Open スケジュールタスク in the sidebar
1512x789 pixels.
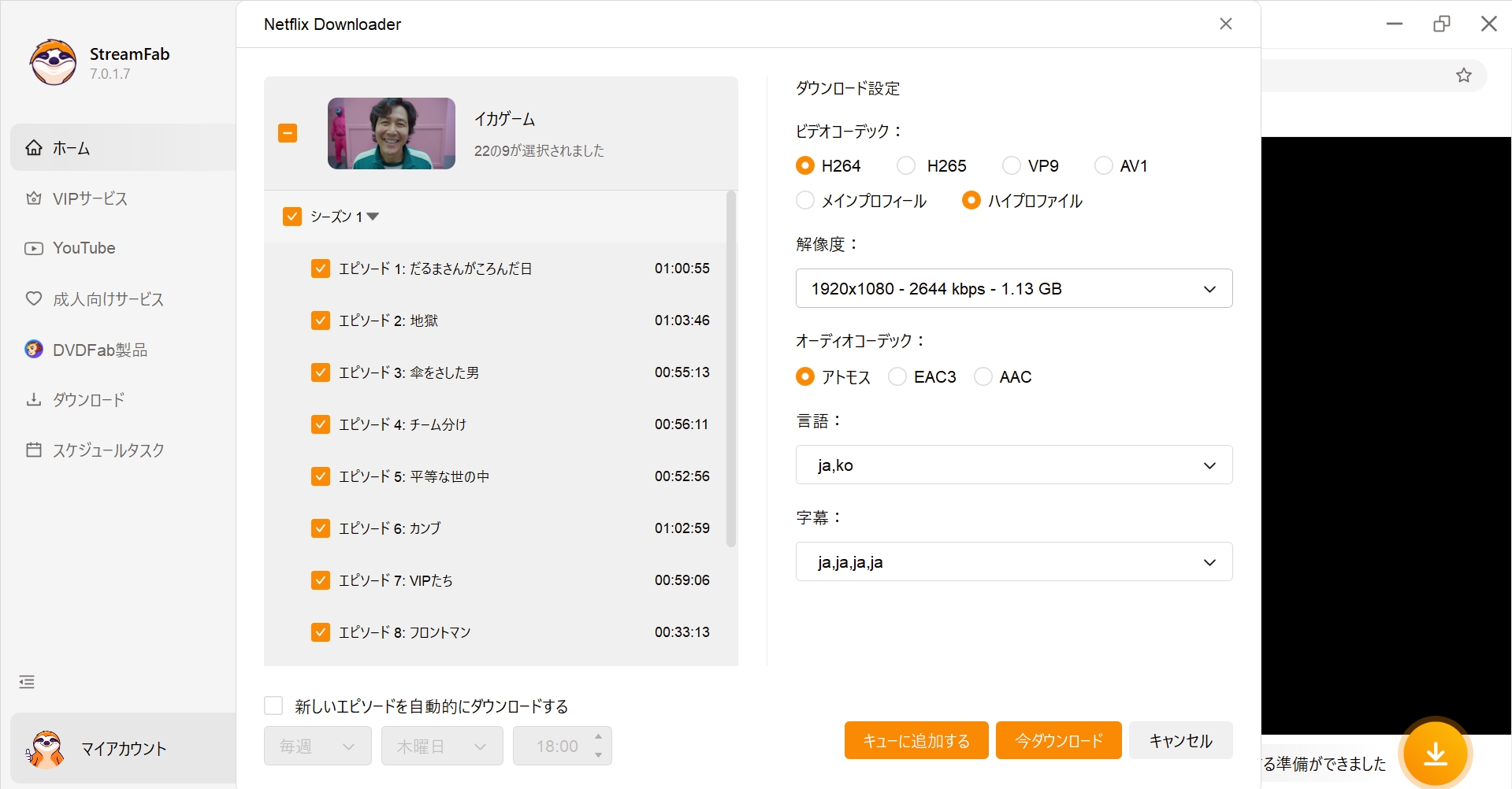coord(109,450)
